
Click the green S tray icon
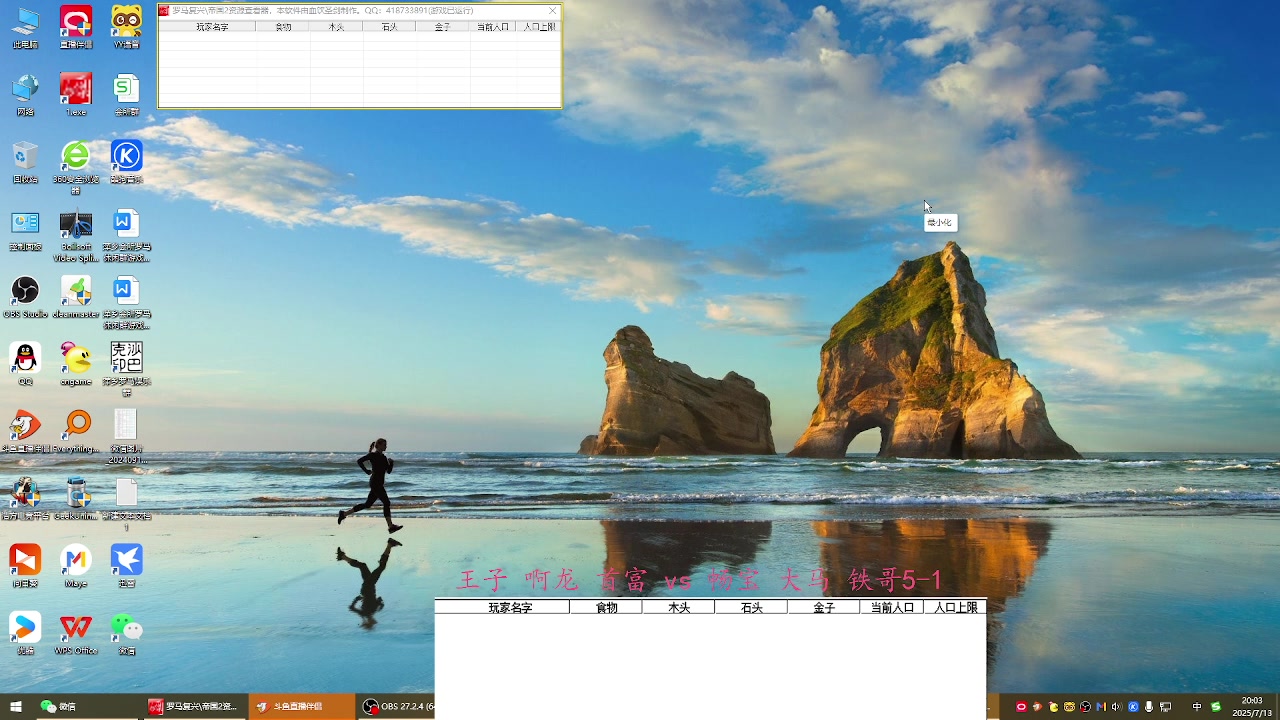(x=1216, y=707)
